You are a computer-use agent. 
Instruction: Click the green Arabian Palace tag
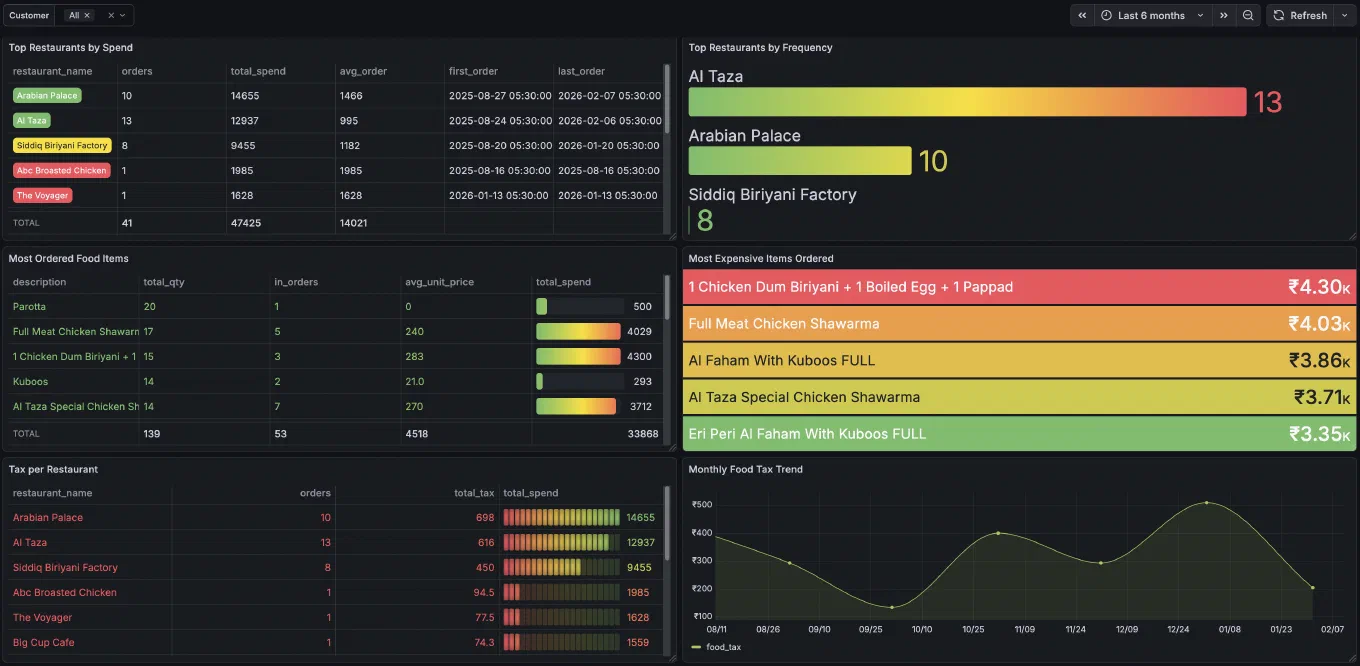click(47, 96)
